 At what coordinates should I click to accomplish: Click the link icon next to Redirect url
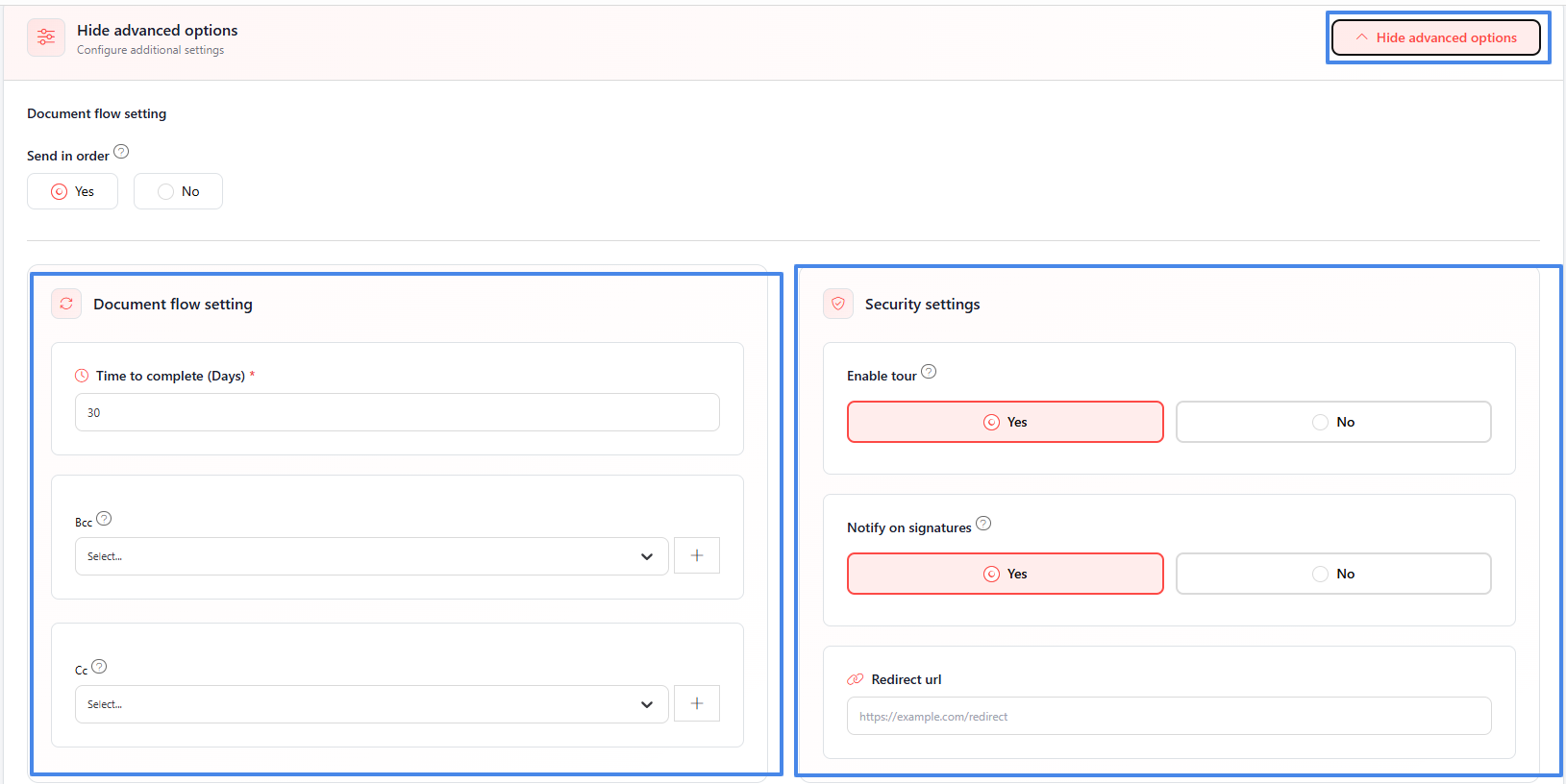click(856, 679)
